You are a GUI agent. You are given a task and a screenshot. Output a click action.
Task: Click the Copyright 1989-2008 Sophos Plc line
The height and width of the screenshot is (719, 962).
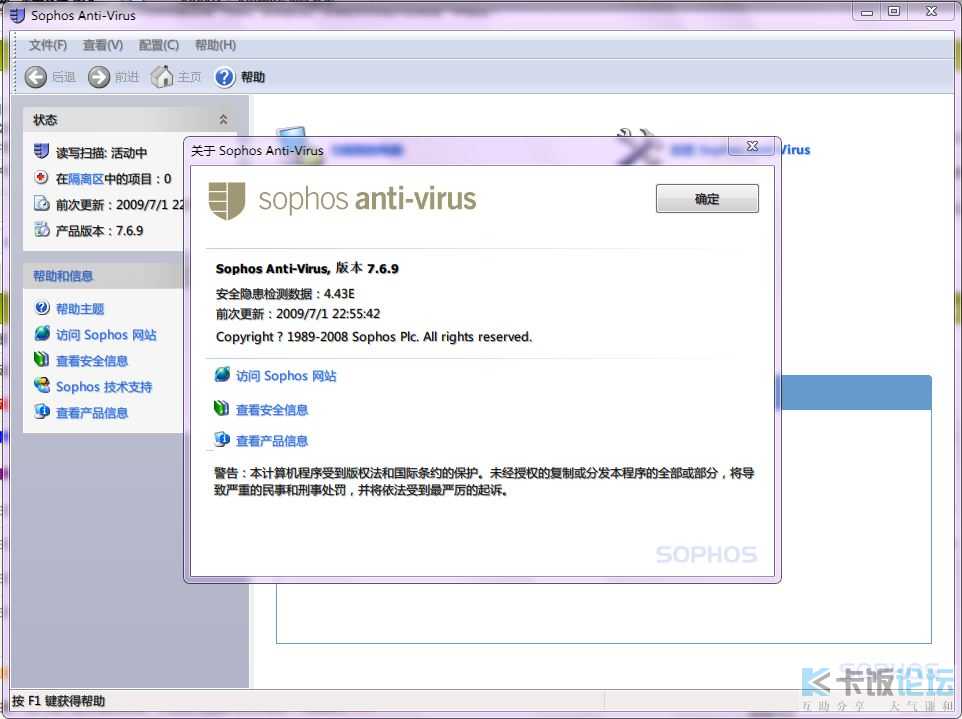click(x=374, y=337)
